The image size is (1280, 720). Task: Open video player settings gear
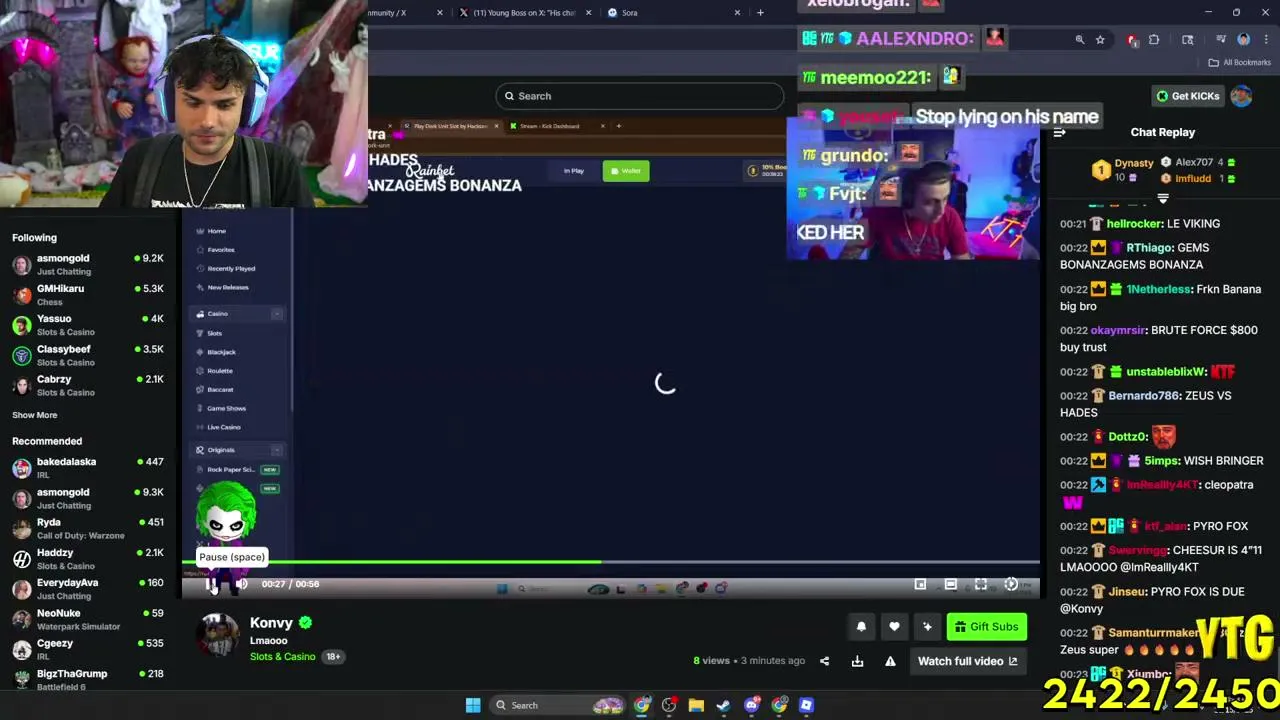pos(1011,584)
